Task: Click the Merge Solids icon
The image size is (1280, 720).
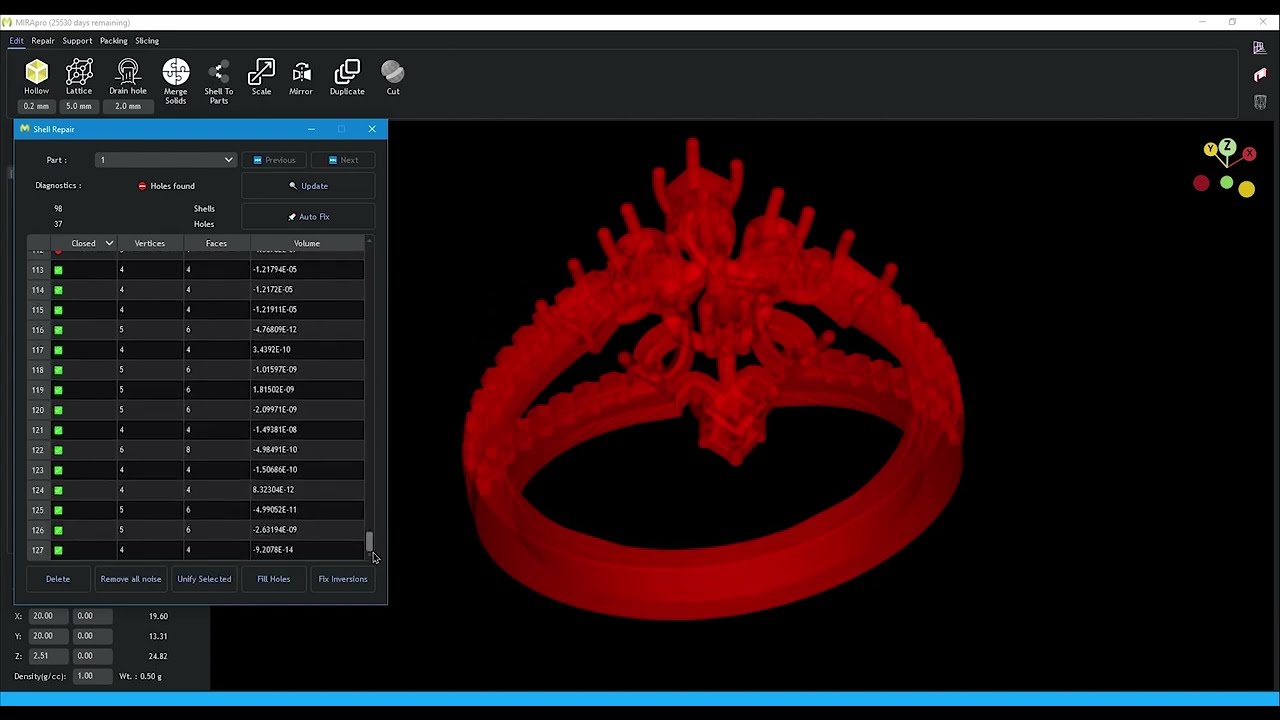Action: click(176, 72)
